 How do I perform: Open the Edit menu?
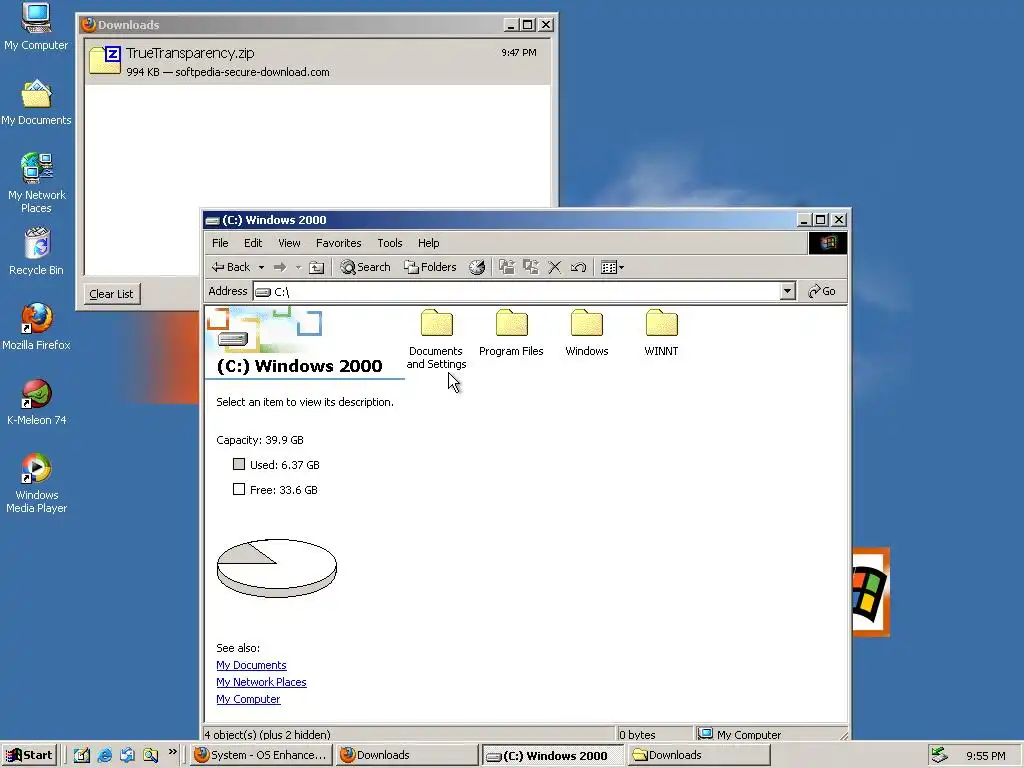click(x=253, y=243)
